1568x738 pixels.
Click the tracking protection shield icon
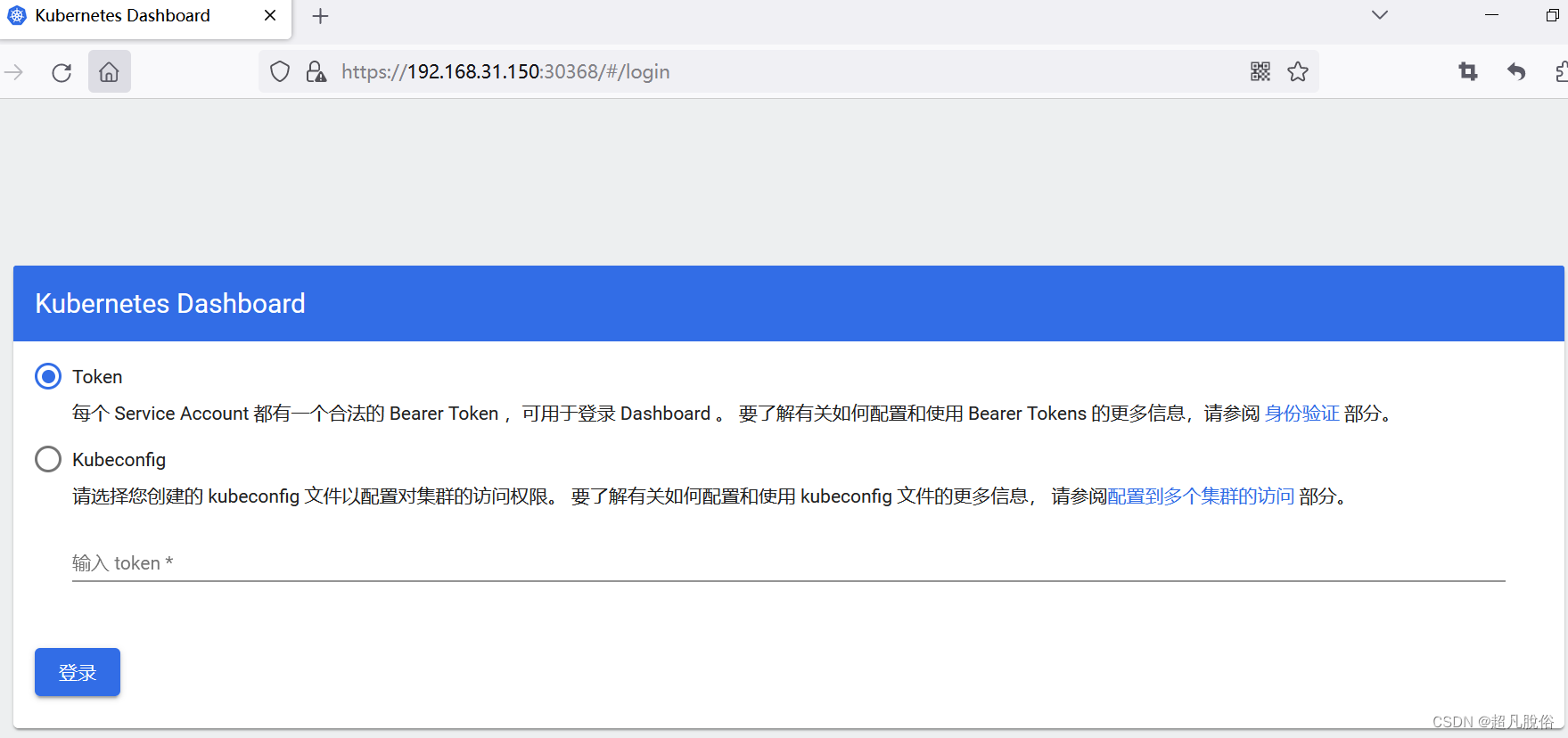coord(280,71)
